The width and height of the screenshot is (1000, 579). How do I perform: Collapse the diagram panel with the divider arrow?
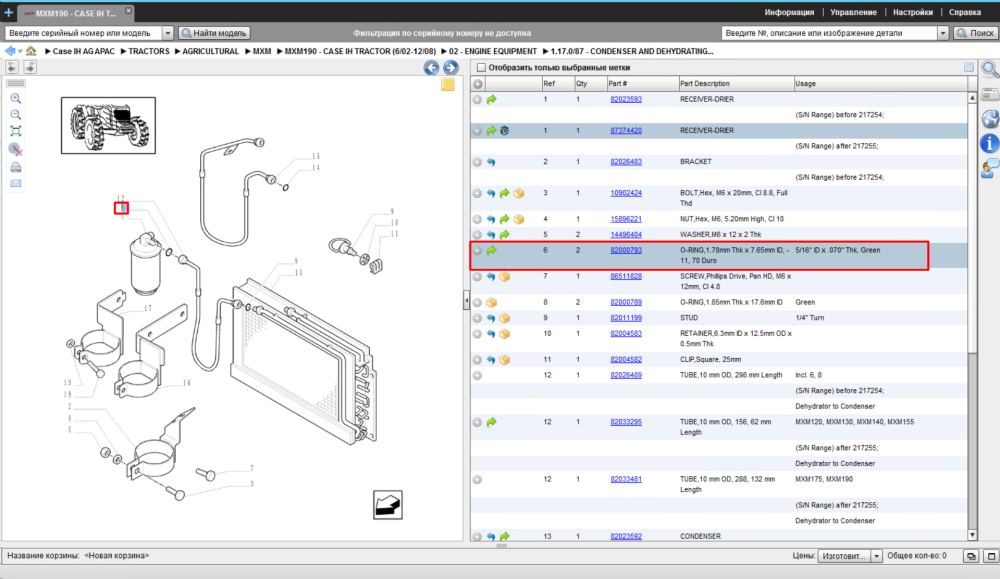(x=466, y=300)
